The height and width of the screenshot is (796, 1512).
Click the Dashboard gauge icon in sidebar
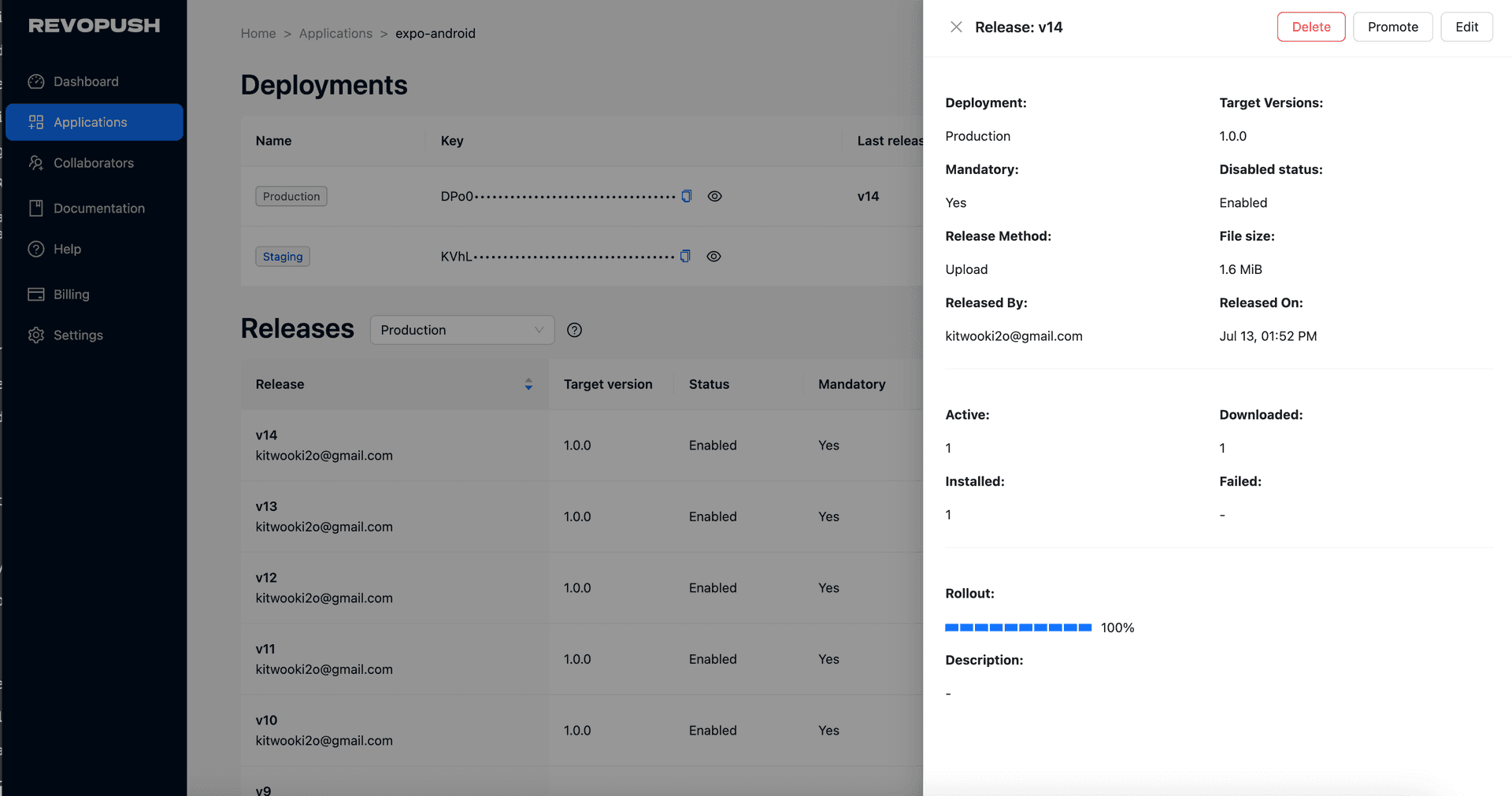tap(36, 82)
